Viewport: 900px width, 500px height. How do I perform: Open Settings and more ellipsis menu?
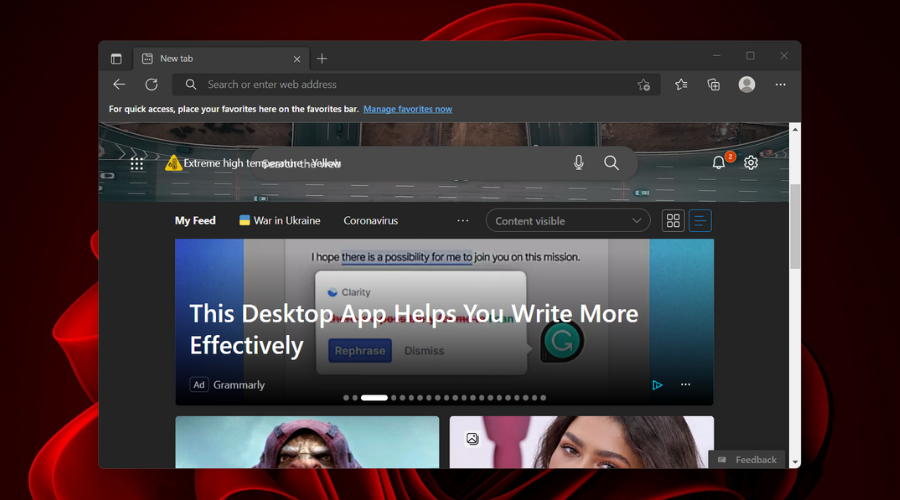tap(781, 84)
